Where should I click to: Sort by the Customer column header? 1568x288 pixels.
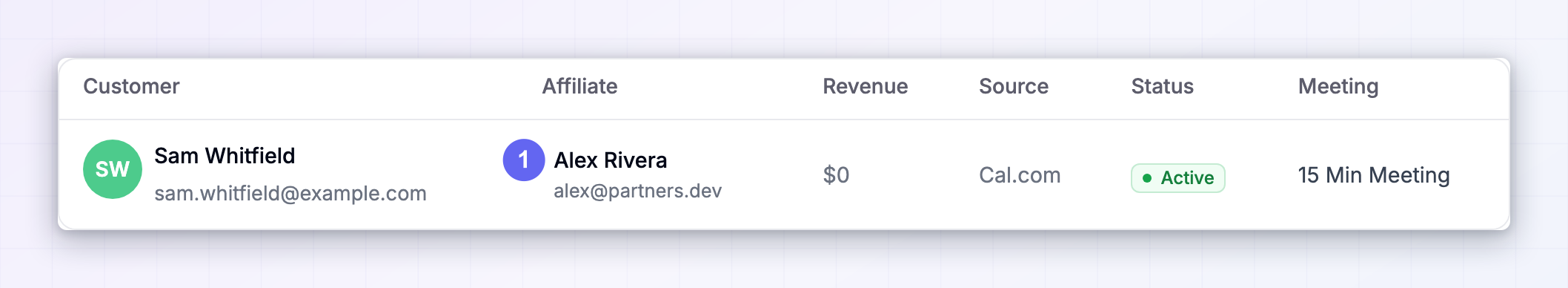tap(131, 86)
